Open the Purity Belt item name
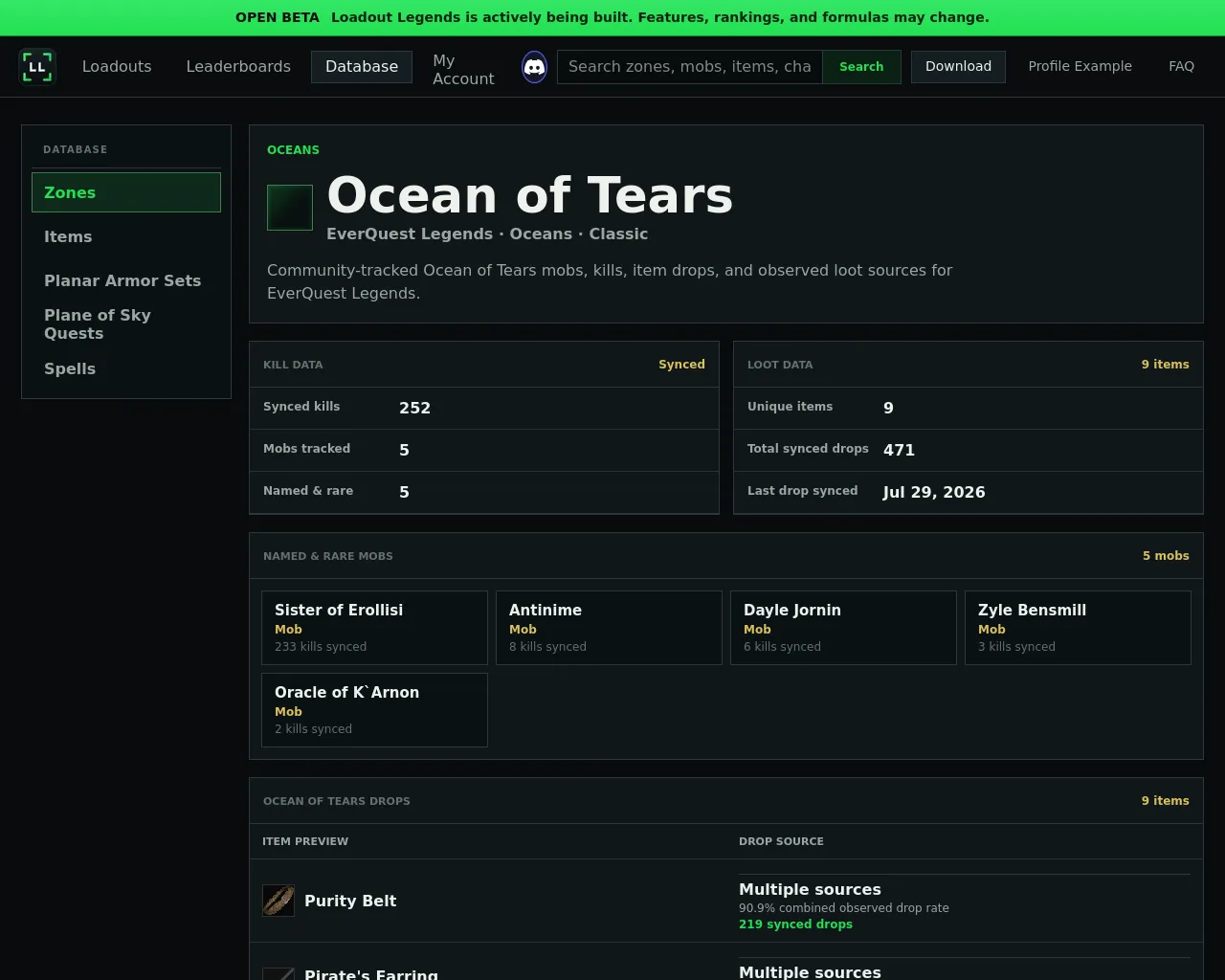This screenshot has height=980, width=1225. [x=350, y=901]
